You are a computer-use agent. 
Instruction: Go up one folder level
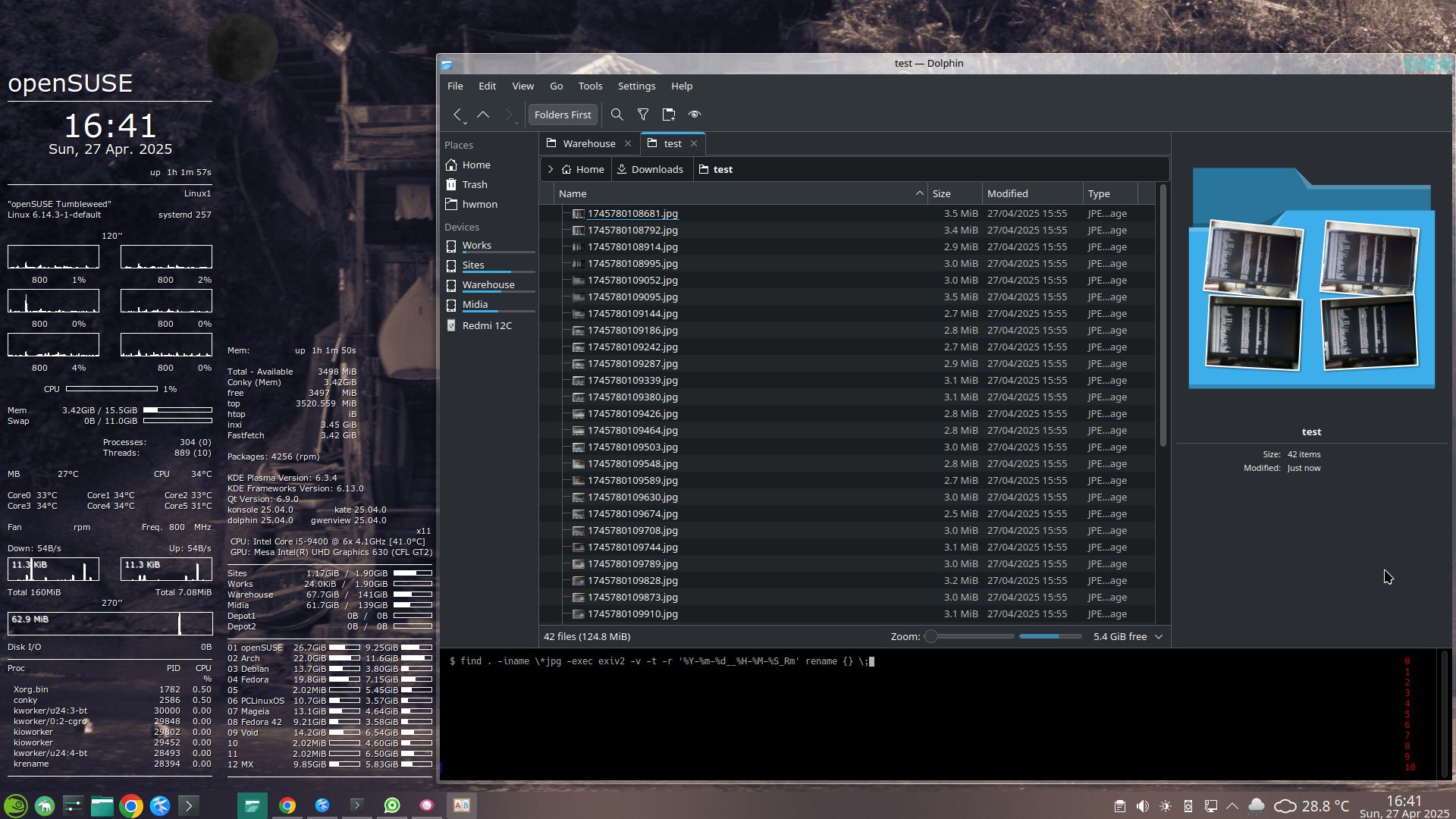483,115
